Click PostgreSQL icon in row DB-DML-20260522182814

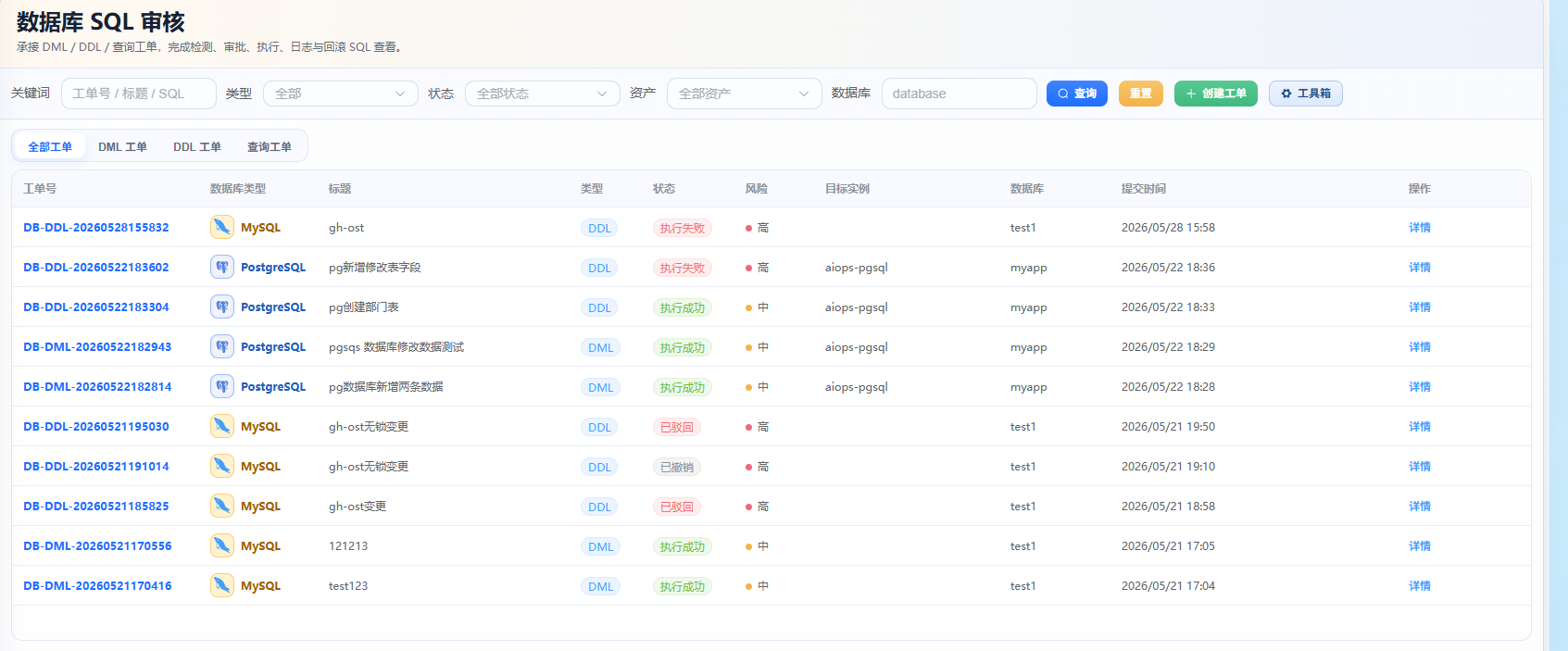point(222,386)
